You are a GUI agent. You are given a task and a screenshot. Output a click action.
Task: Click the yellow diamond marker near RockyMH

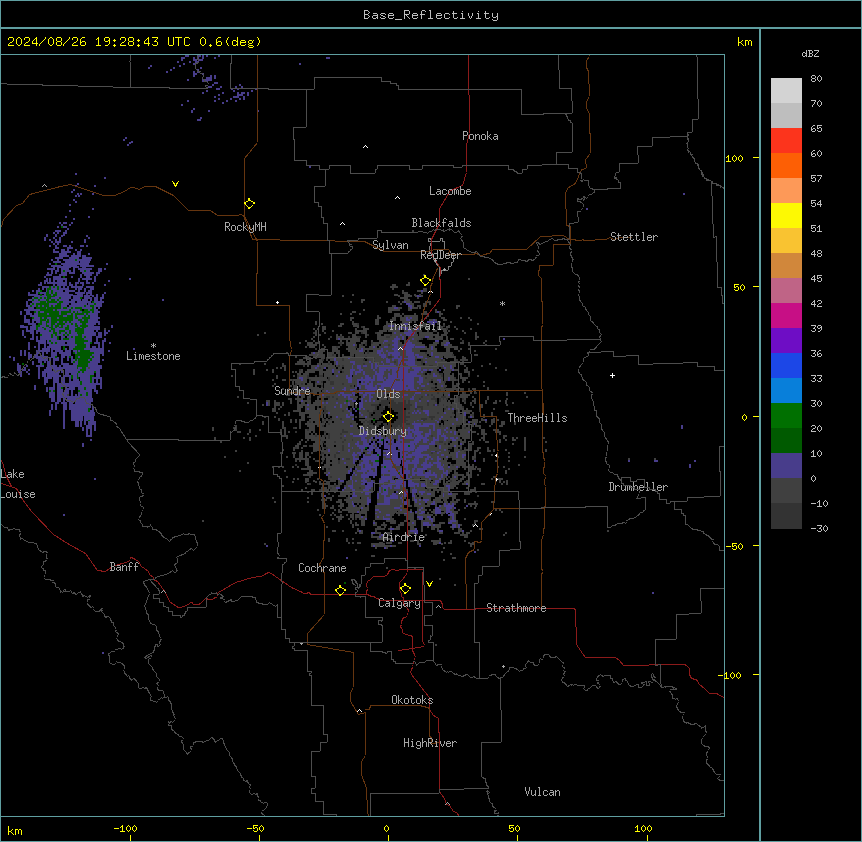[x=250, y=203]
